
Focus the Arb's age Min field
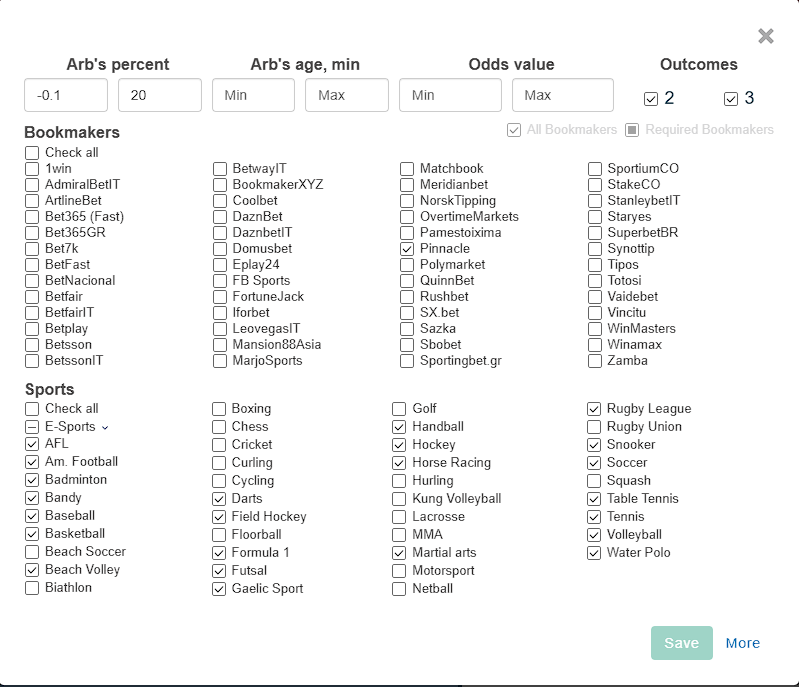[253, 95]
